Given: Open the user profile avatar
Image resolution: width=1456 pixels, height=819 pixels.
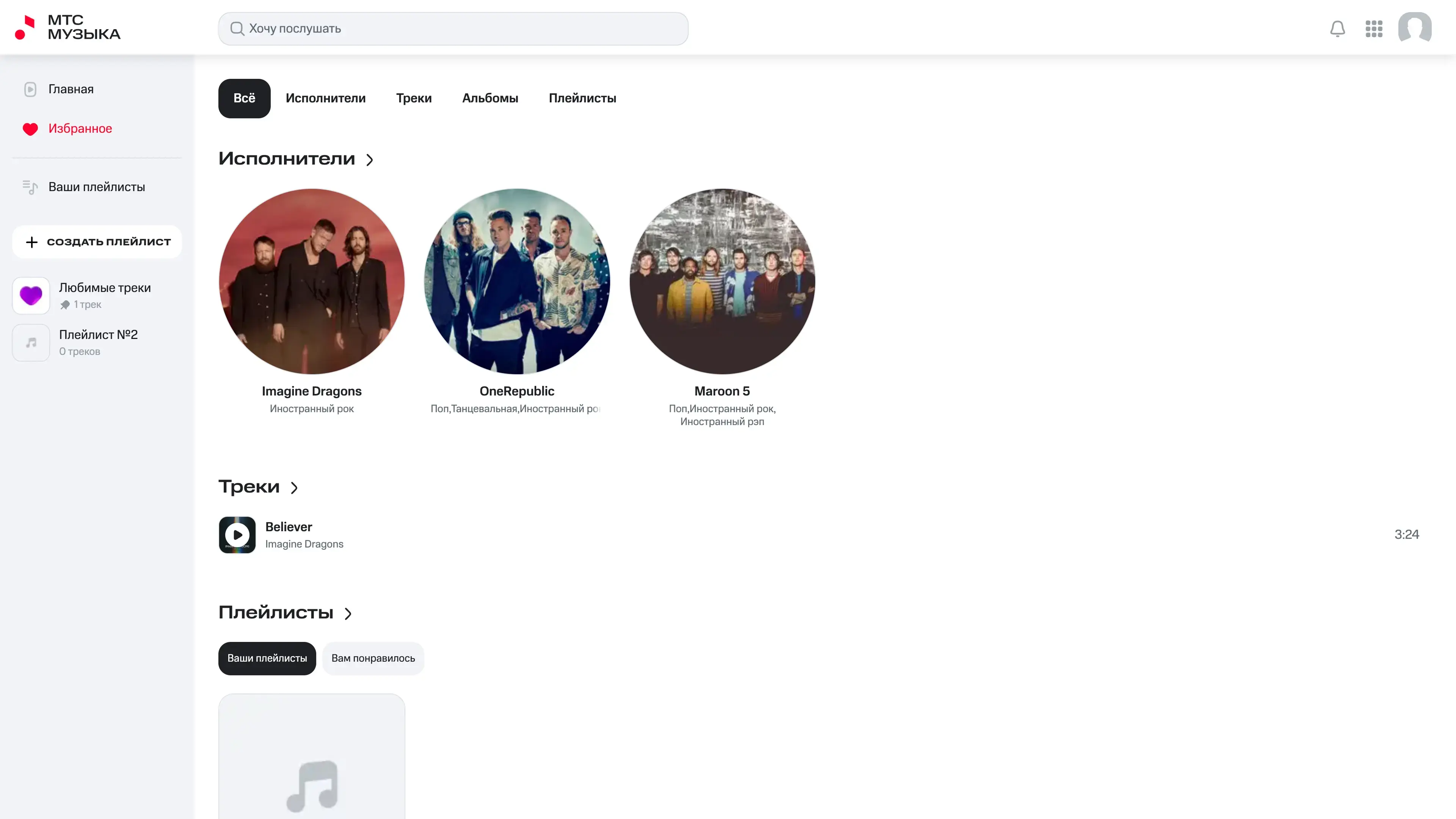Looking at the screenshot, I should coord(1414,28).
